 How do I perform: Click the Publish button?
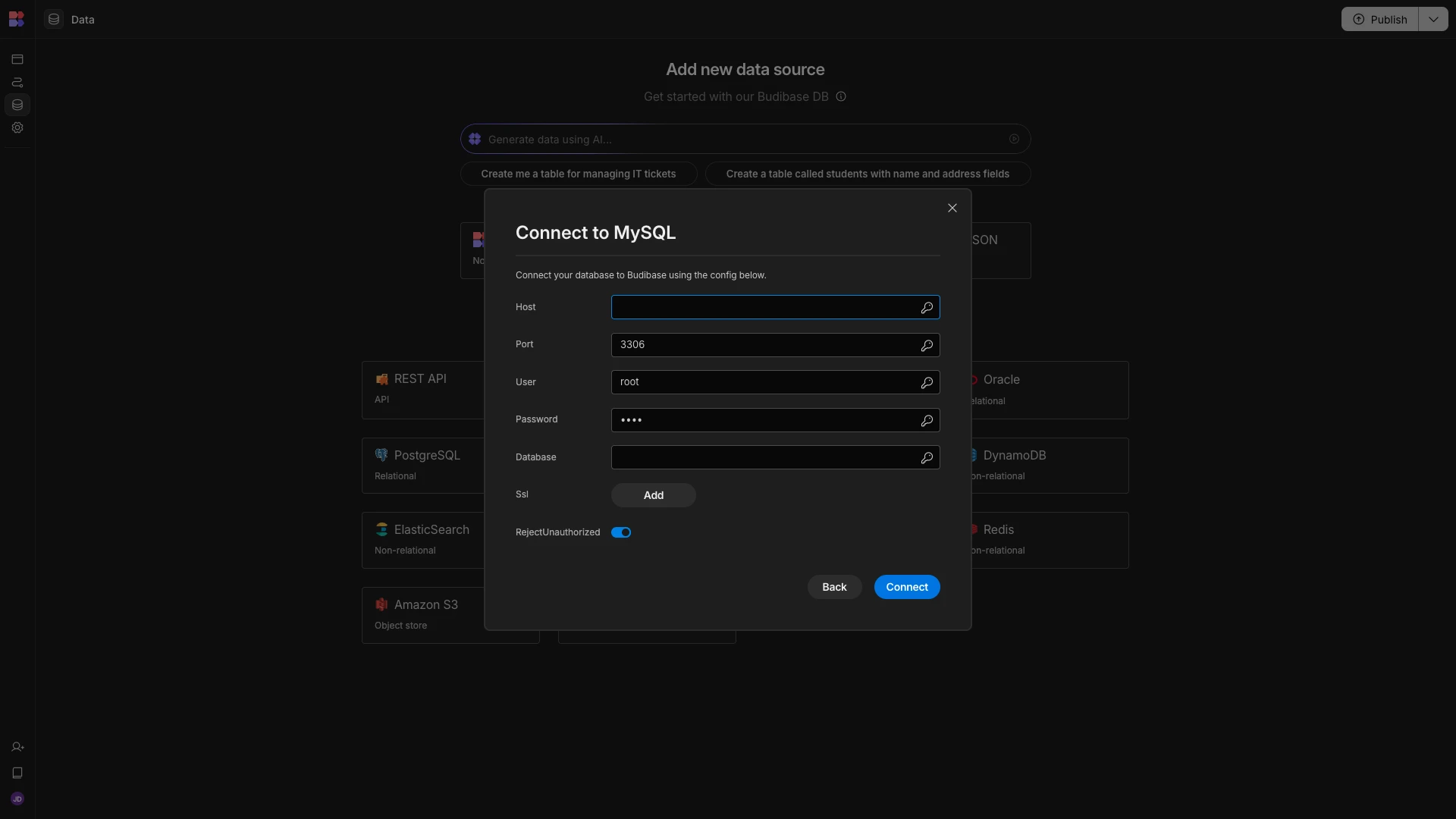tap(1380, 19)
